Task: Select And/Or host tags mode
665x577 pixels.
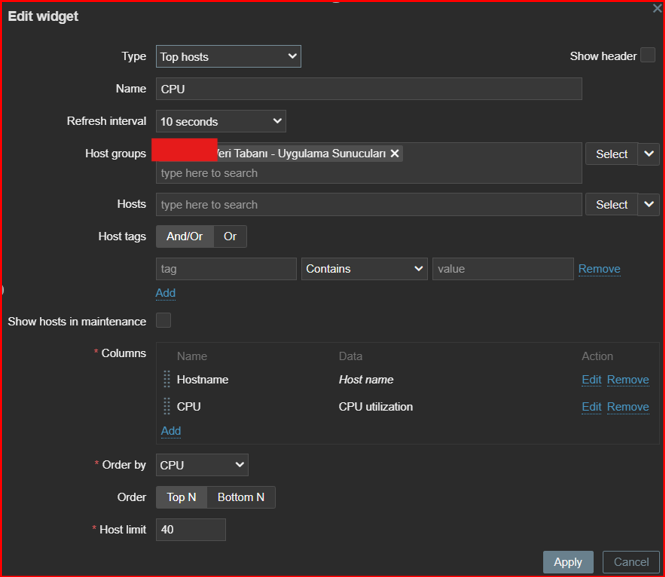Action: coord(184,237)
